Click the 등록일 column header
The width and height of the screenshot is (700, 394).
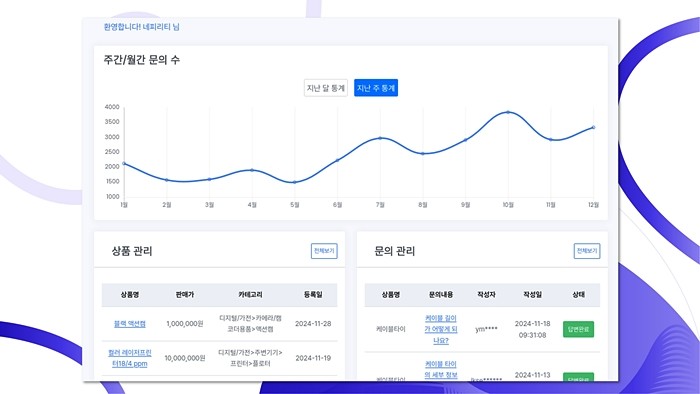[x=313, y=294]
